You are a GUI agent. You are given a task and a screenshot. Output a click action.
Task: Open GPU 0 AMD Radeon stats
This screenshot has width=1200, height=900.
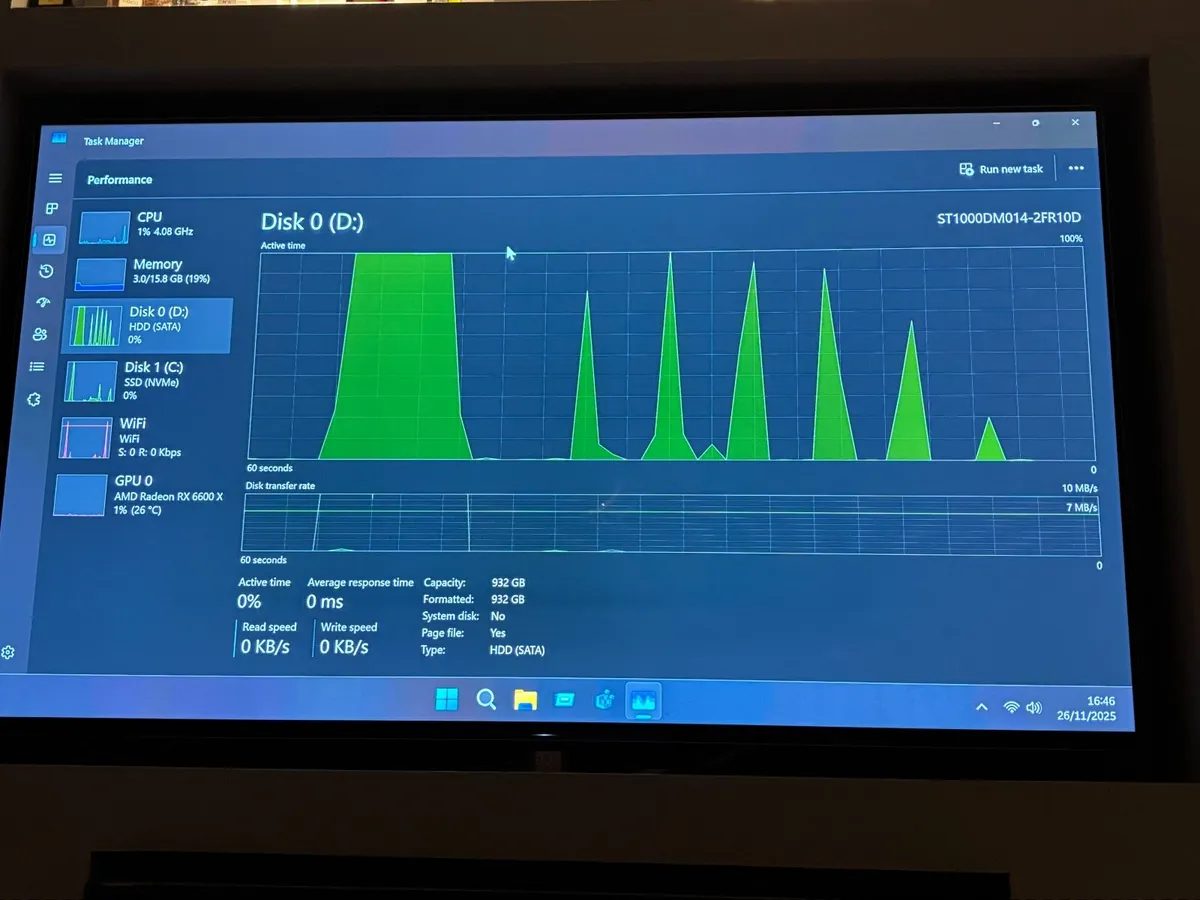coord(140,495)
